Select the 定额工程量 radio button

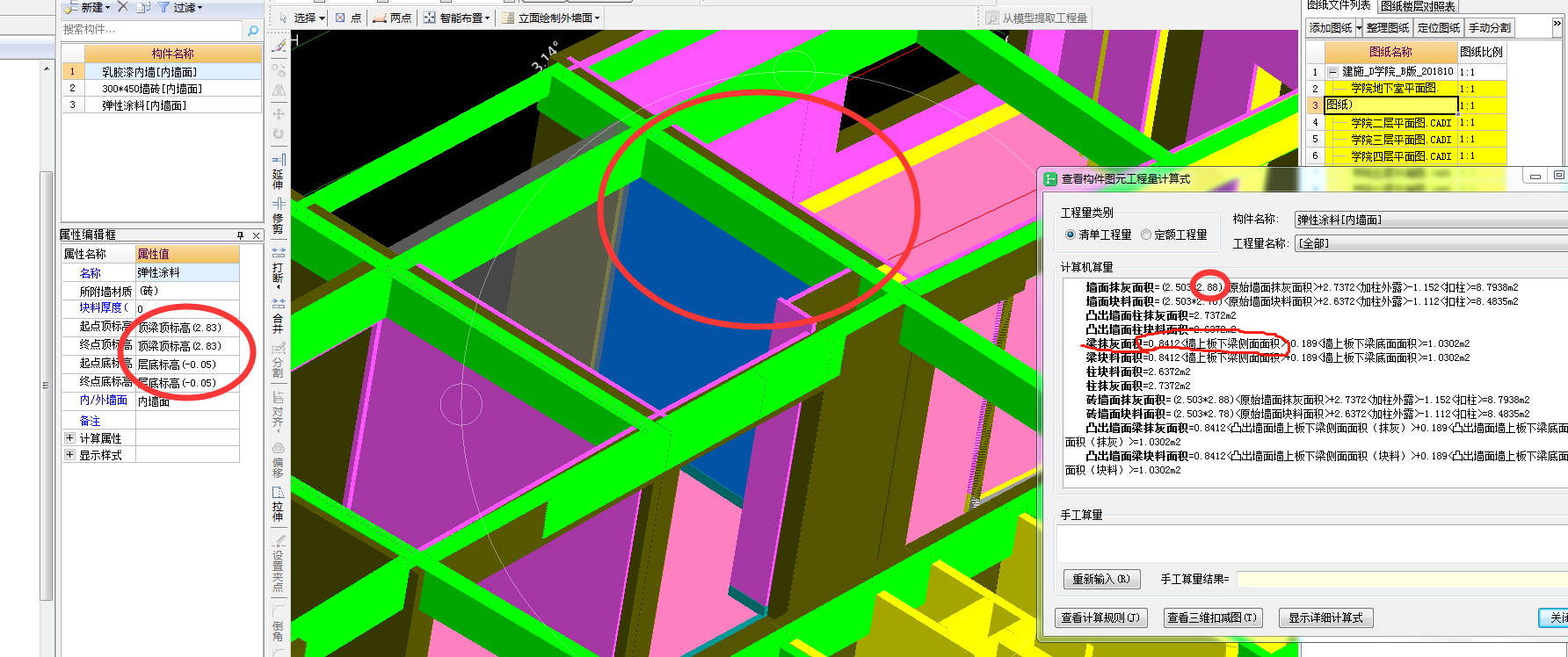(x=1146, y=235)
